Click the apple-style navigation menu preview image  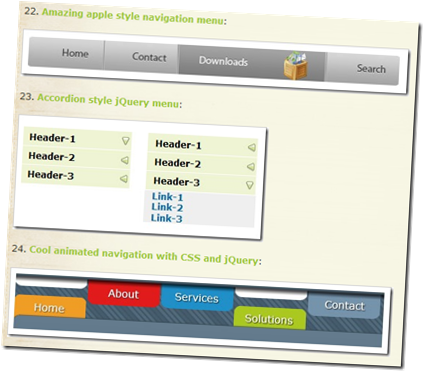215,62
